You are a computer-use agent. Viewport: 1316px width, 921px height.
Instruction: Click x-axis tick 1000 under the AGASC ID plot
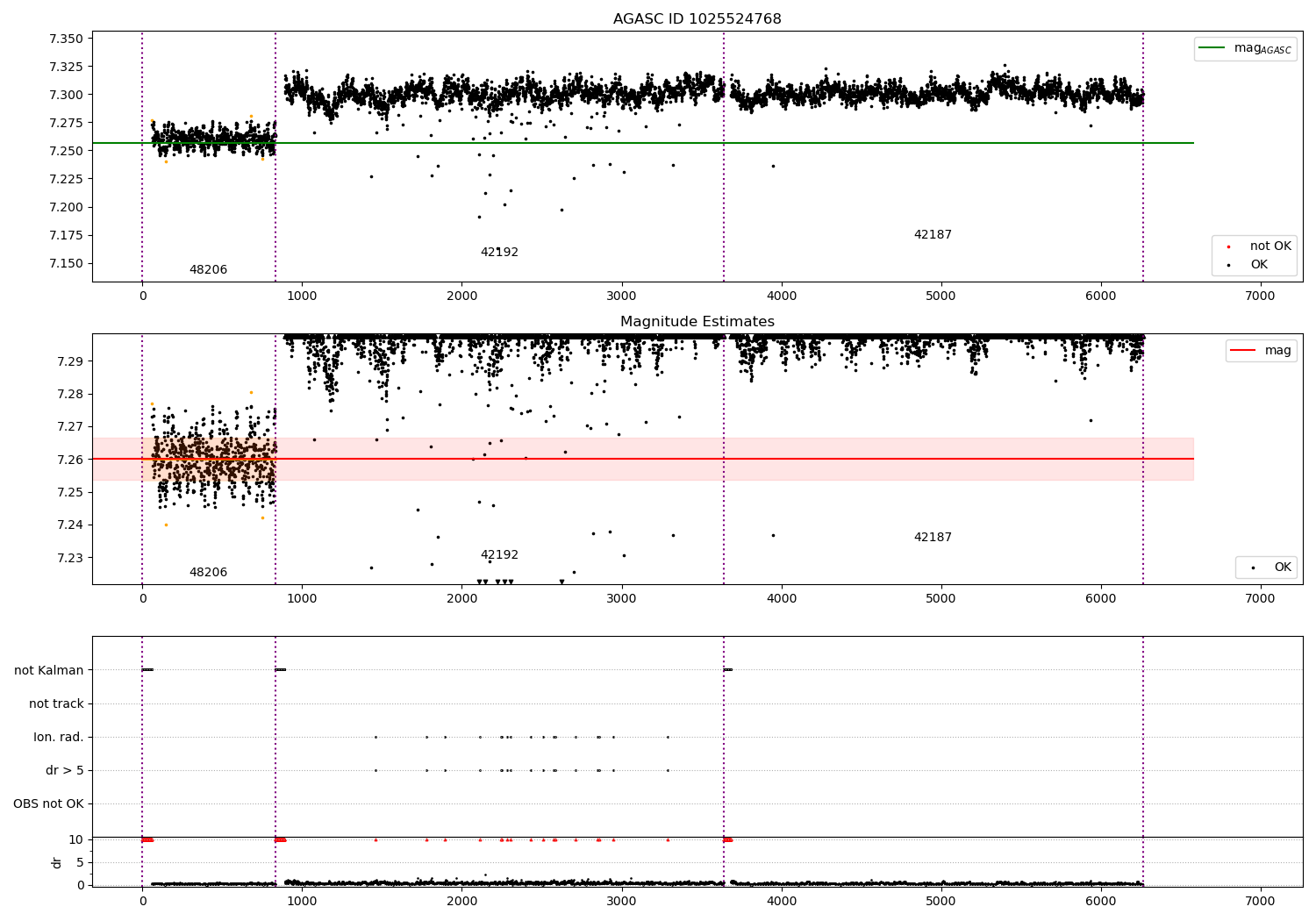pos(302,296)
